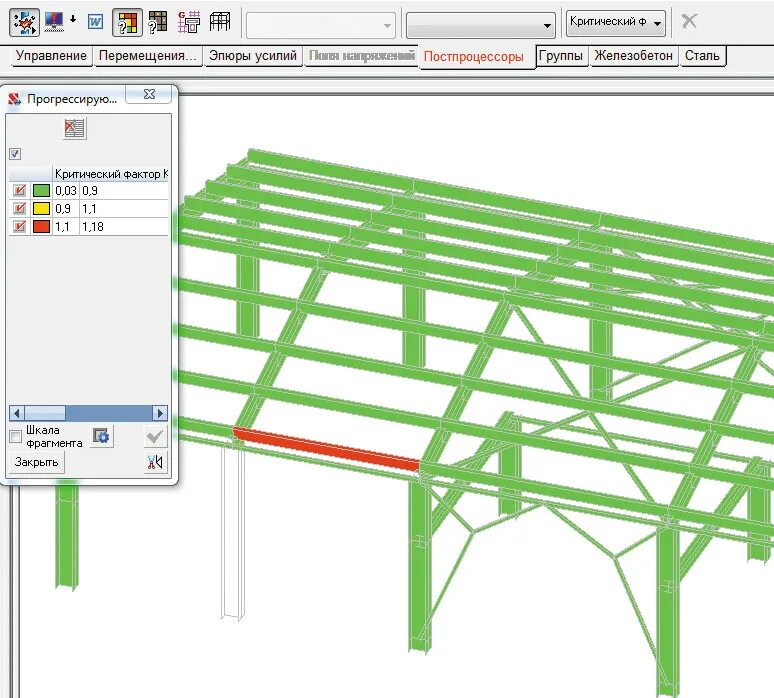Viewport: 774px width, 698px height.
Task: Click the left arrow of horizontal scrollbar
Action: [17, 413]
